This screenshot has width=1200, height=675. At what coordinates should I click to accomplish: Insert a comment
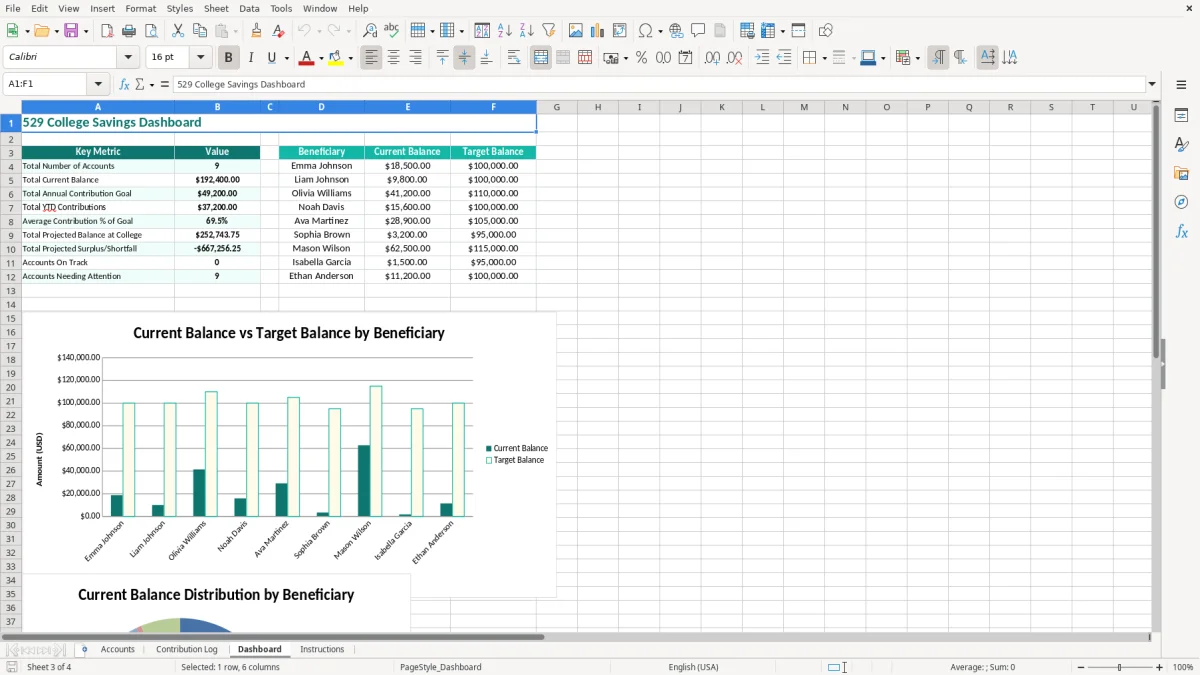(699, 31)
